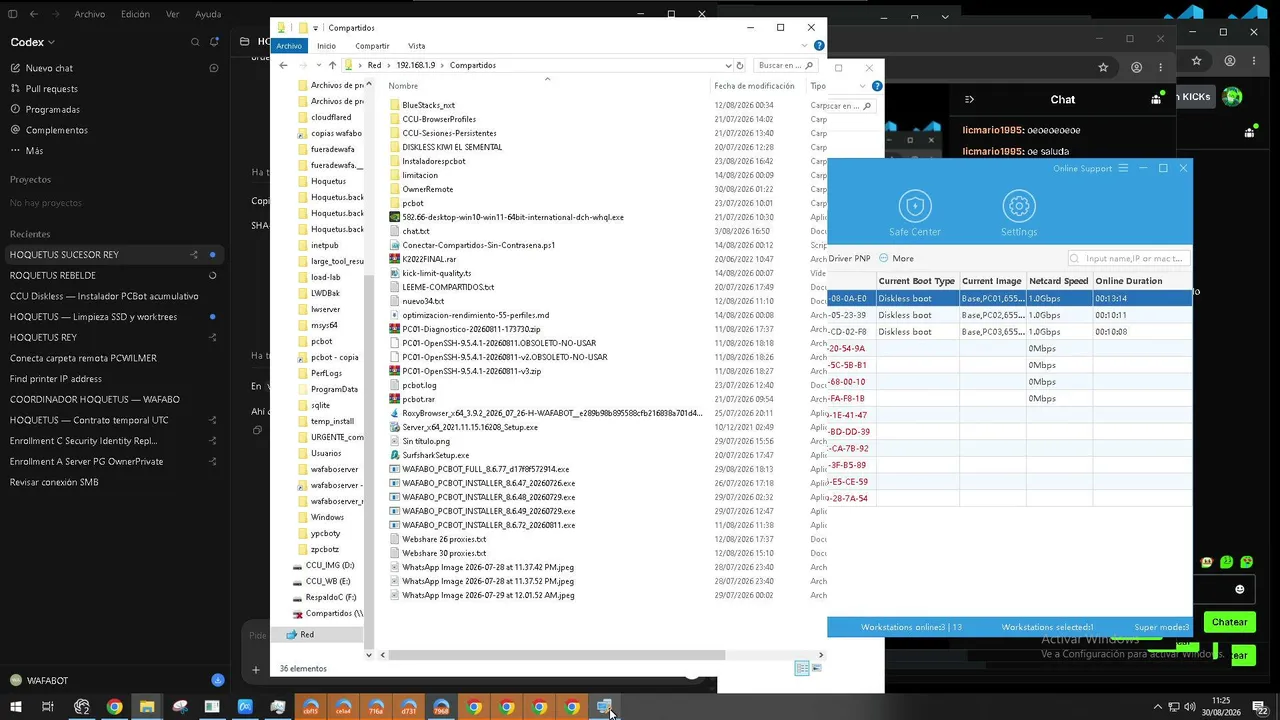Click the Explorer horizontal scrollbar
This screenshot has height=720, width=1280.
click(557, 655)
